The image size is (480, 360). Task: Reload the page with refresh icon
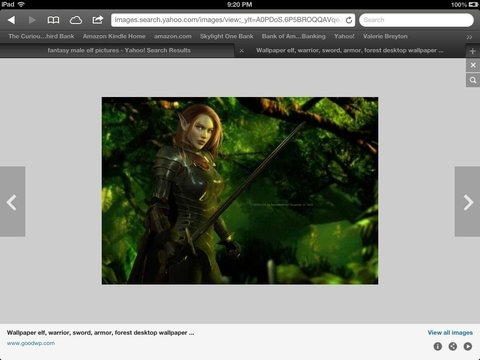[x=349, y=20]
